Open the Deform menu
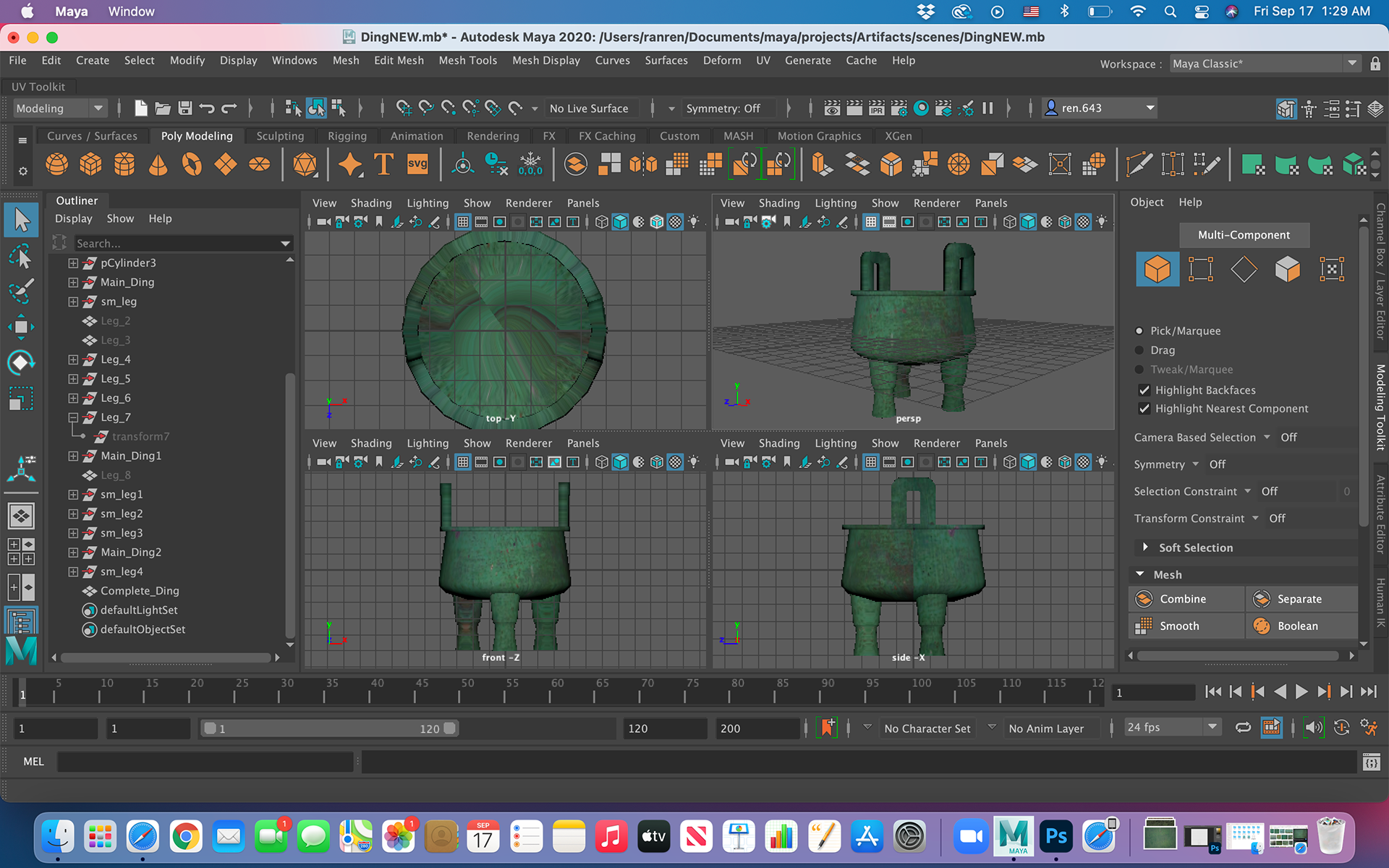 click(x=722, y=61)
